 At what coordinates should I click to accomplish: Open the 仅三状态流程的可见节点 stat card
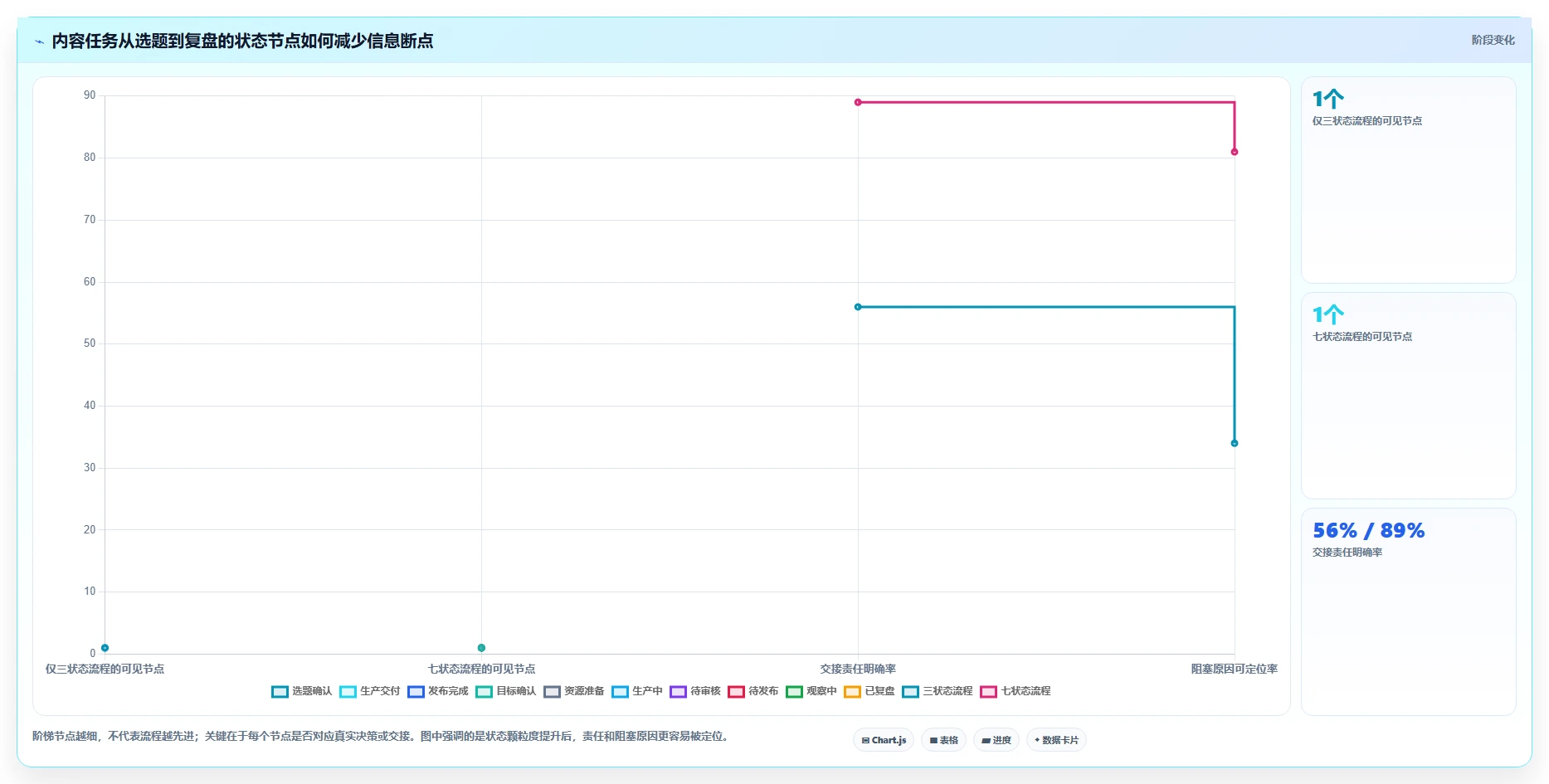(x=1408, y=180)
